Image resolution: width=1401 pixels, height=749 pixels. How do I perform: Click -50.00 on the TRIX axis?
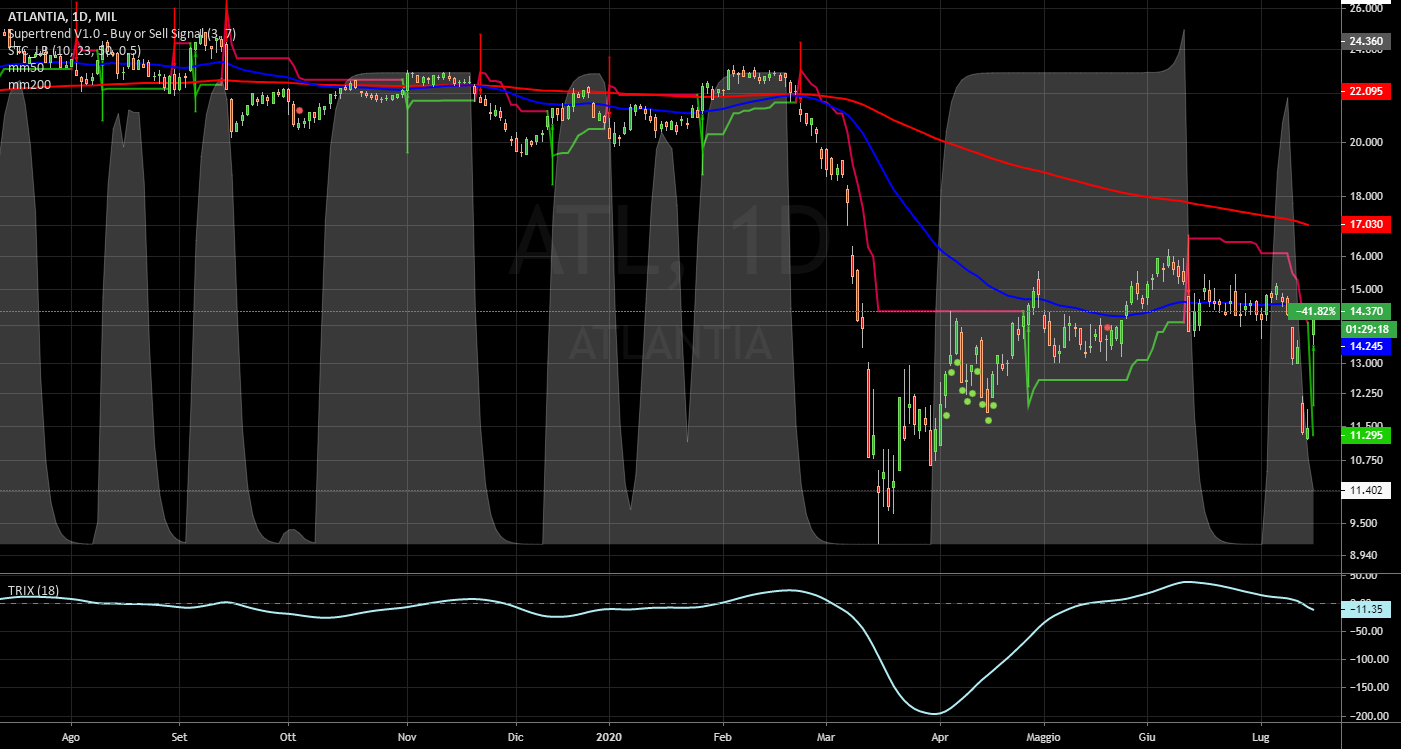click(x=1366, y=631)
